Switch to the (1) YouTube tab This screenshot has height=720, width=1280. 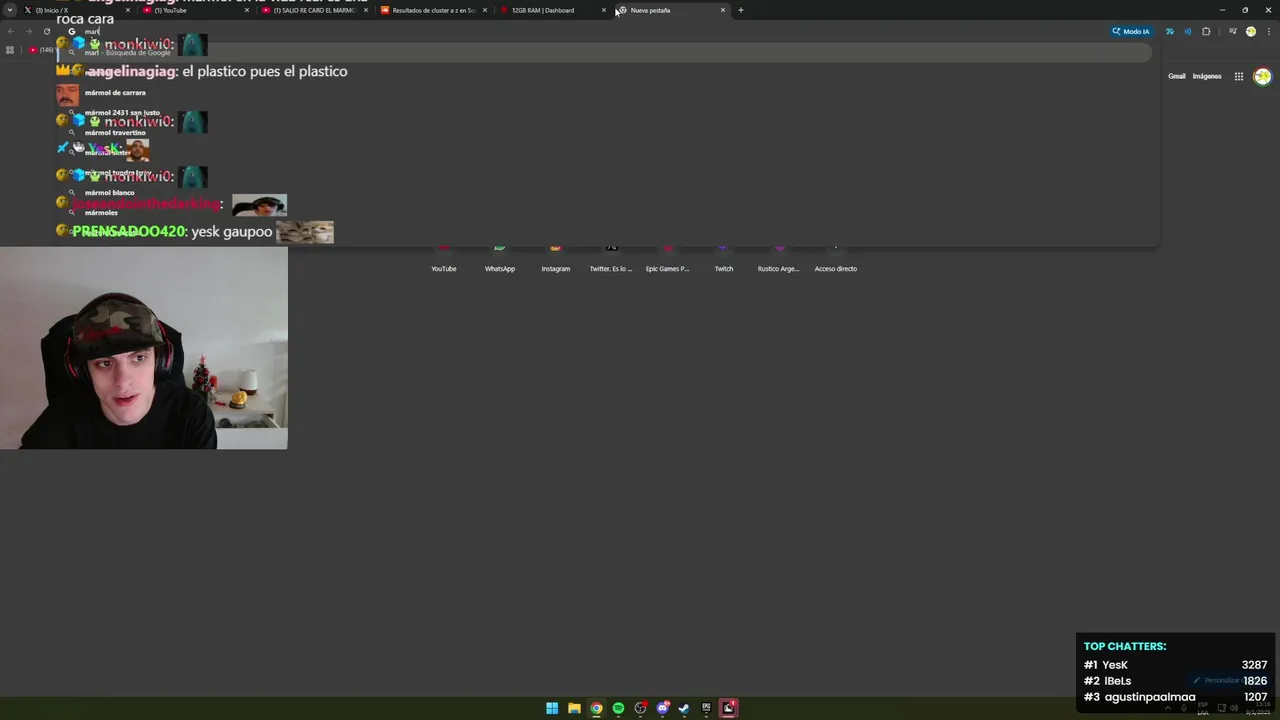tap(195, 10)
